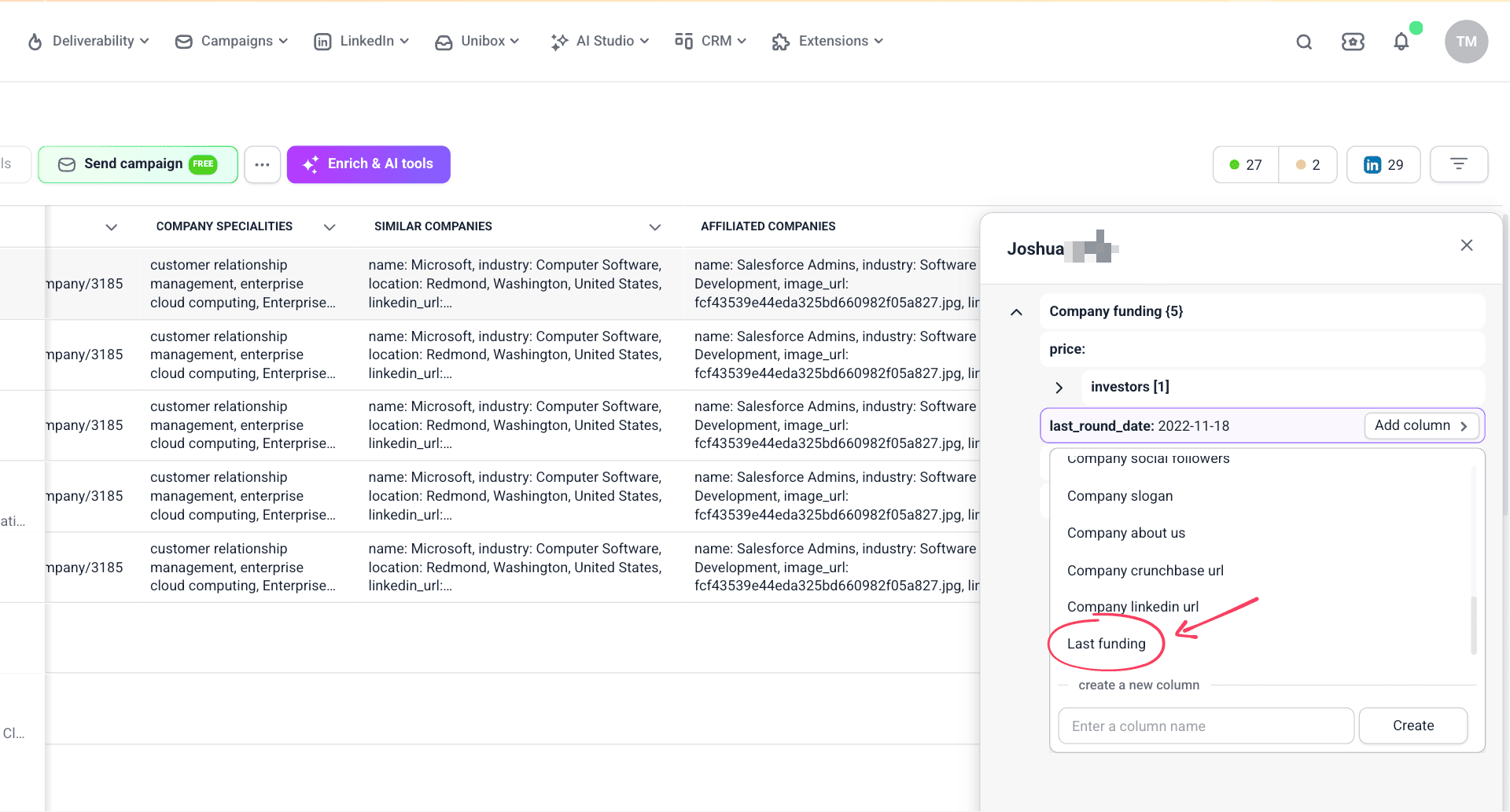Open the Unibox menu

pos(477,41)
